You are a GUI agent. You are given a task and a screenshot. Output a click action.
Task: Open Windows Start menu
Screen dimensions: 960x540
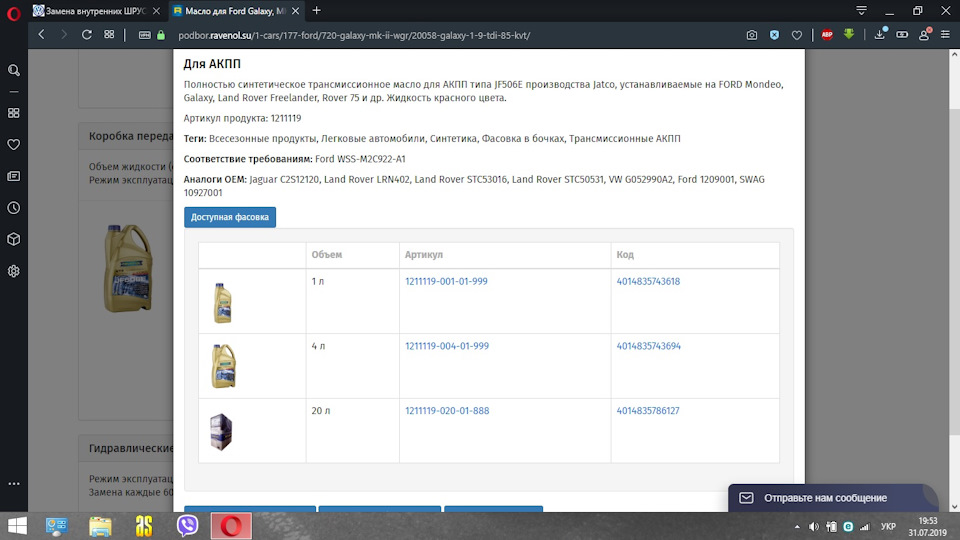pyautogui.click(x=17, y=526)
